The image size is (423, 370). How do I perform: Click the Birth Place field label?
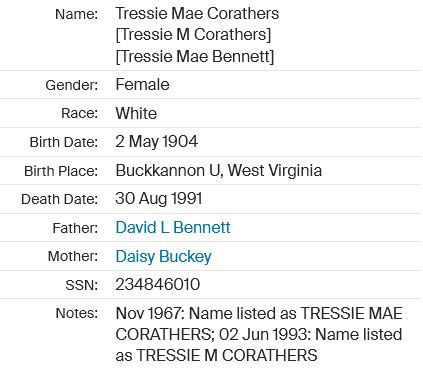click(61, 171)
